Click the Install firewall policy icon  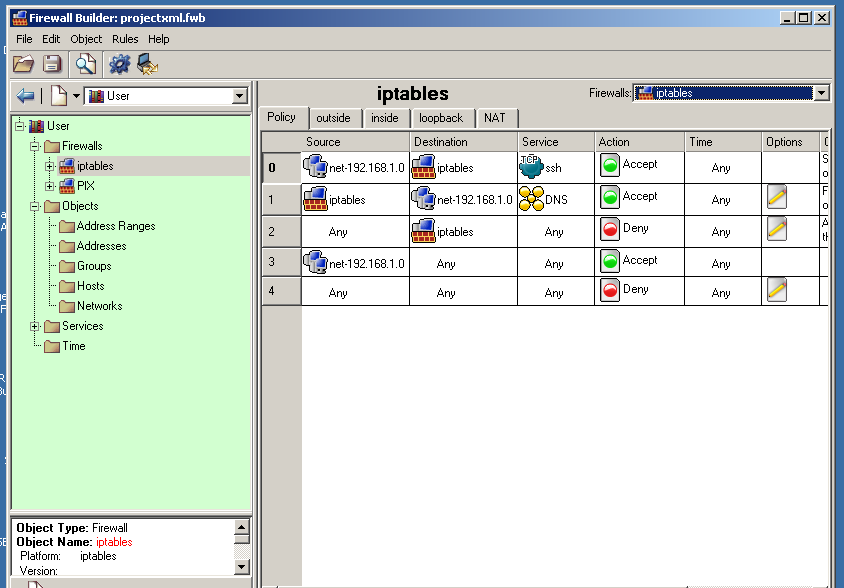pyautogui.click(x=147, y=64)
